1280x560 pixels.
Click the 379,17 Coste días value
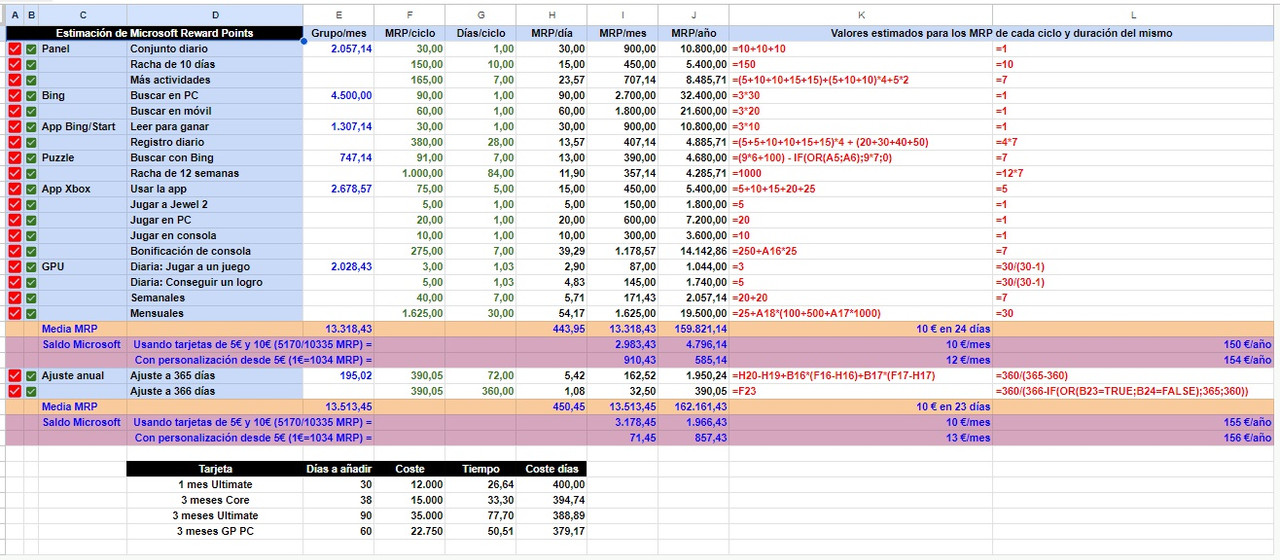coord(552,531)
